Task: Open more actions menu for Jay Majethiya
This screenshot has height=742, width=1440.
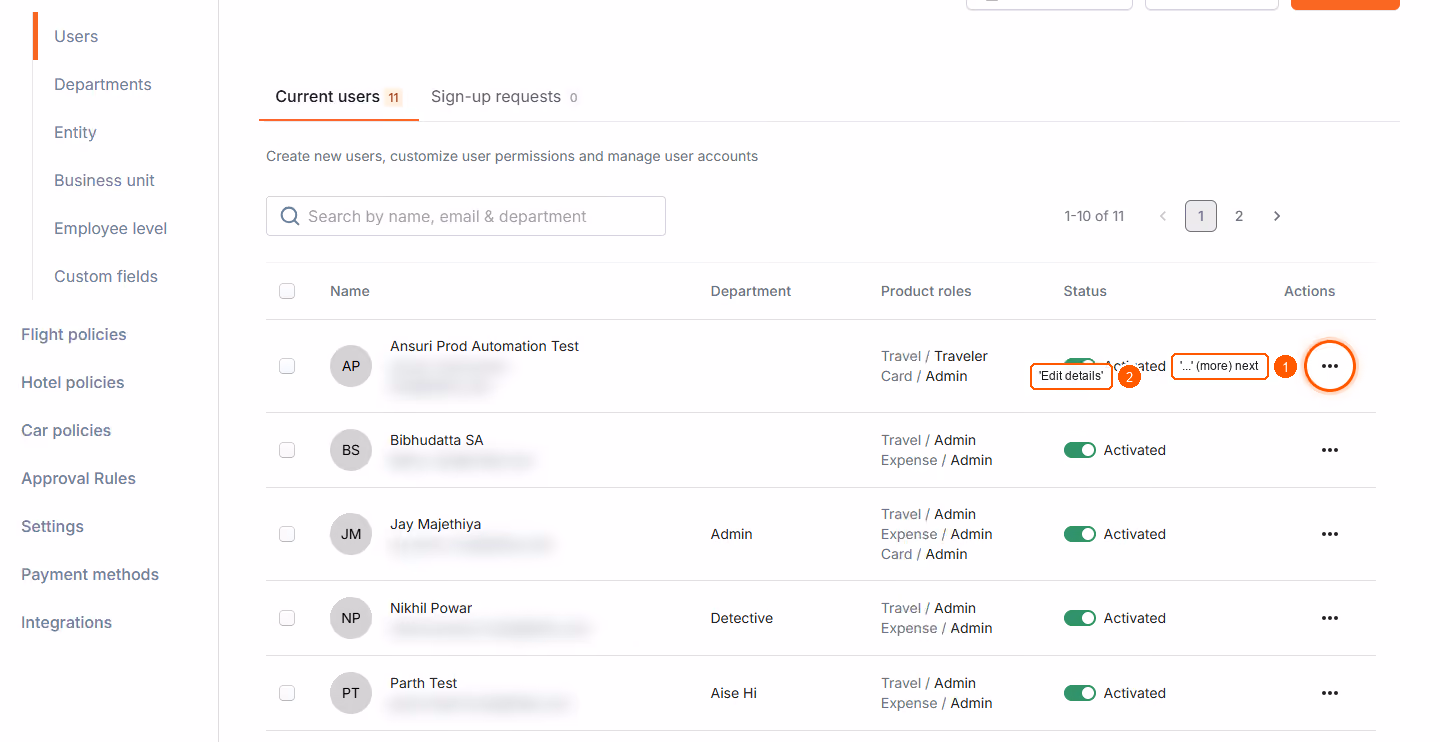Action: (1329, 534)
